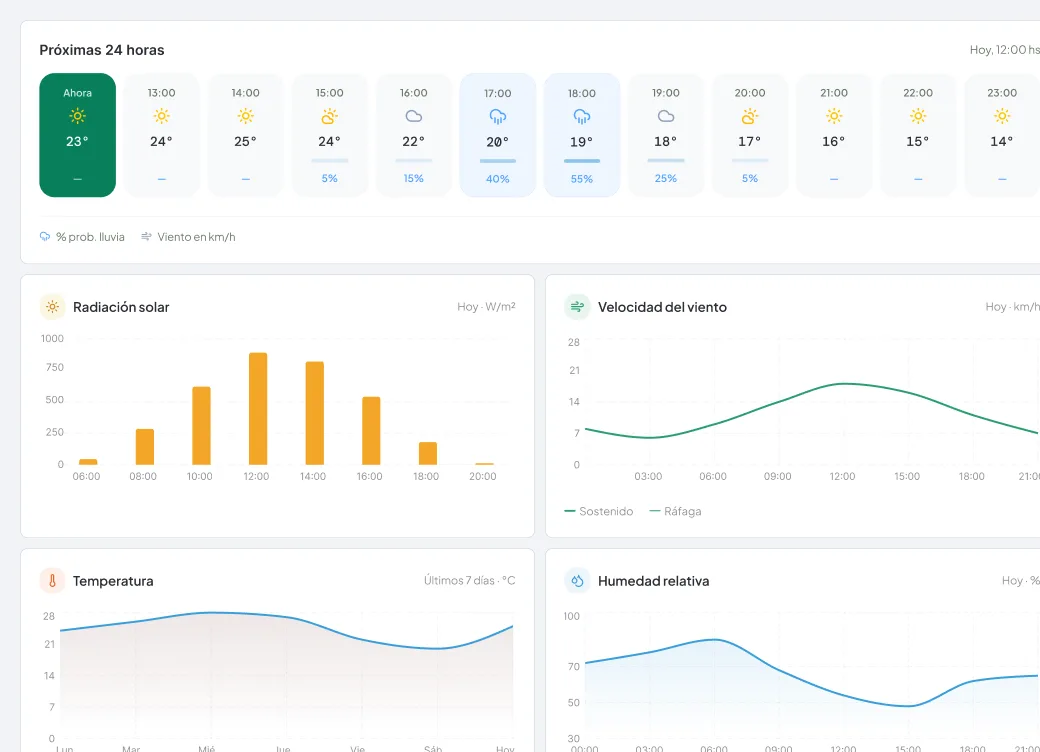The width and height of the screenshot is (1040, 752).
Task: Click the Radiación solar sun icon
Action: click(x=52, y=307)
